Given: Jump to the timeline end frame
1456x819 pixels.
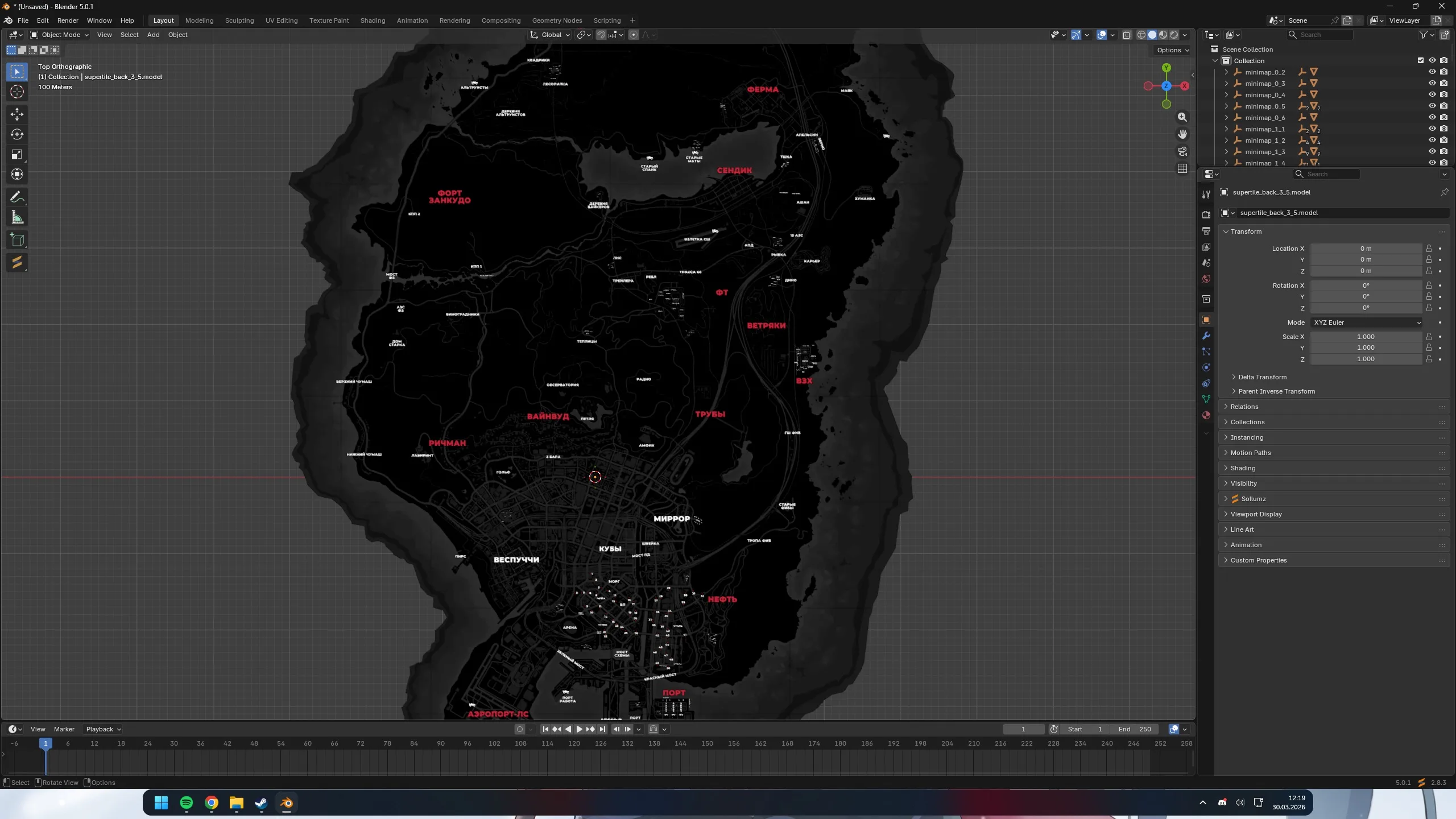Looking at the screenshot, I should 602,729.
